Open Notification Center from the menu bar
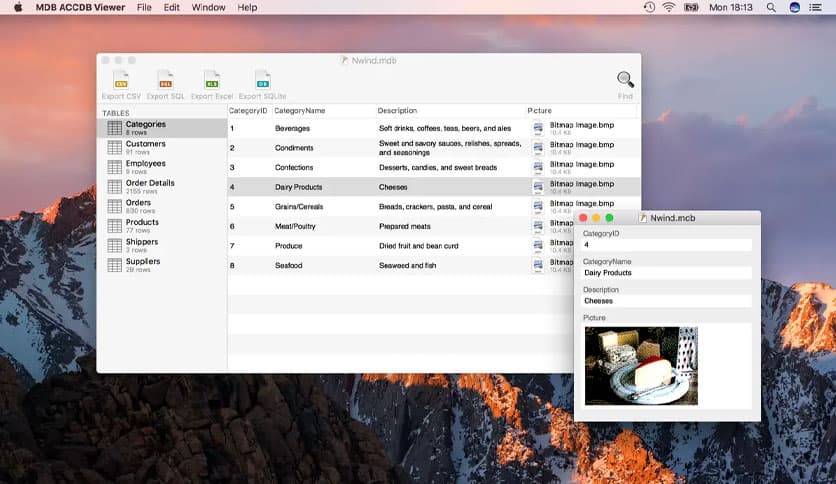 tap(815, 7)
